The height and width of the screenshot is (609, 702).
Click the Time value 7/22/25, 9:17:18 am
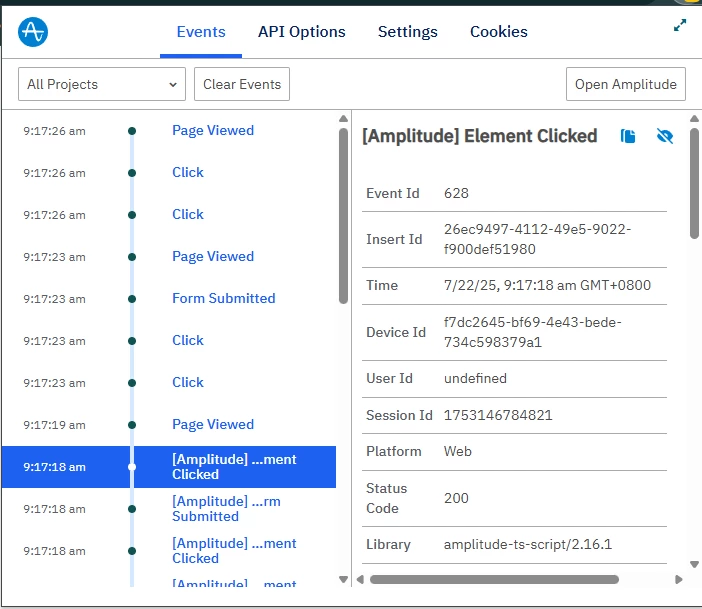pos(547,285)
